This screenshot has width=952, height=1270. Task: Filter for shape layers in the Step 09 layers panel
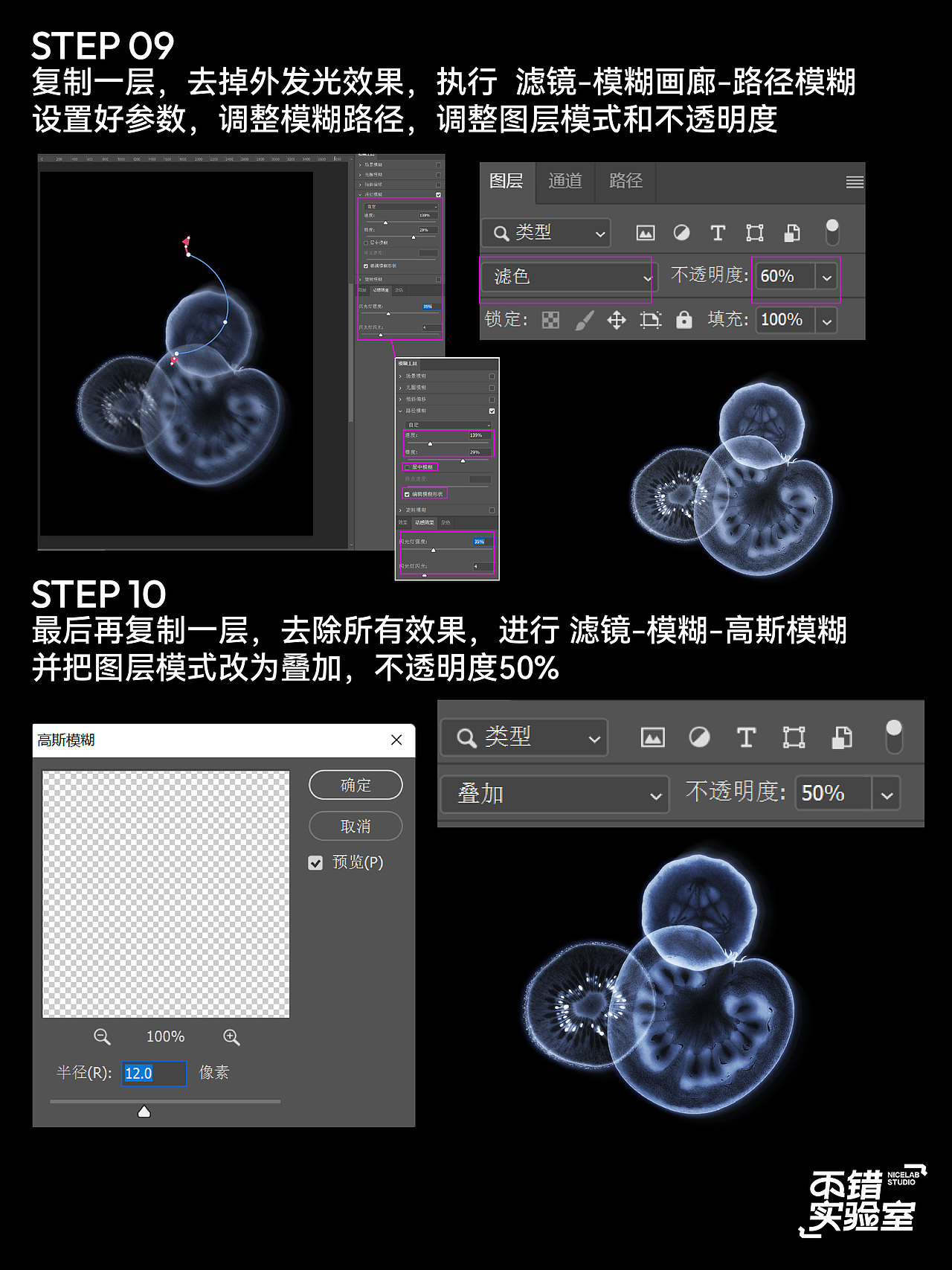[755, 233]
